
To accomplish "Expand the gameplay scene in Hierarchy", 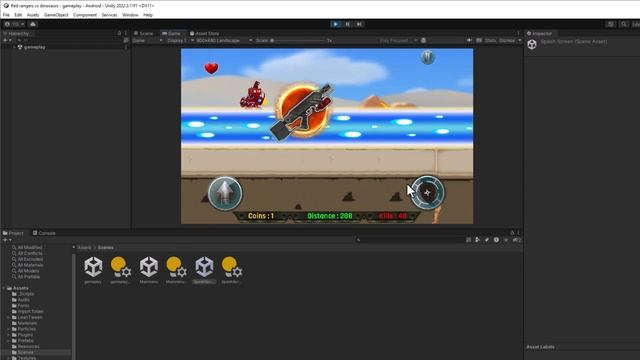I will [x=14, y=47].
